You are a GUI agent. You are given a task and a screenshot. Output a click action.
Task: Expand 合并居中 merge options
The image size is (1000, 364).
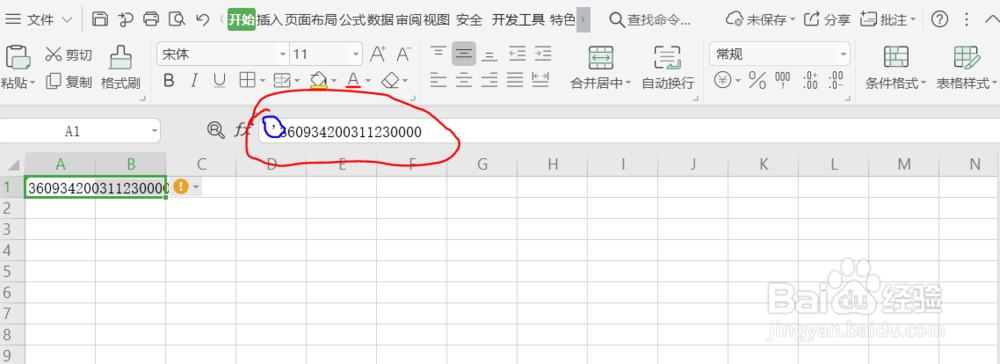[628, 84]
